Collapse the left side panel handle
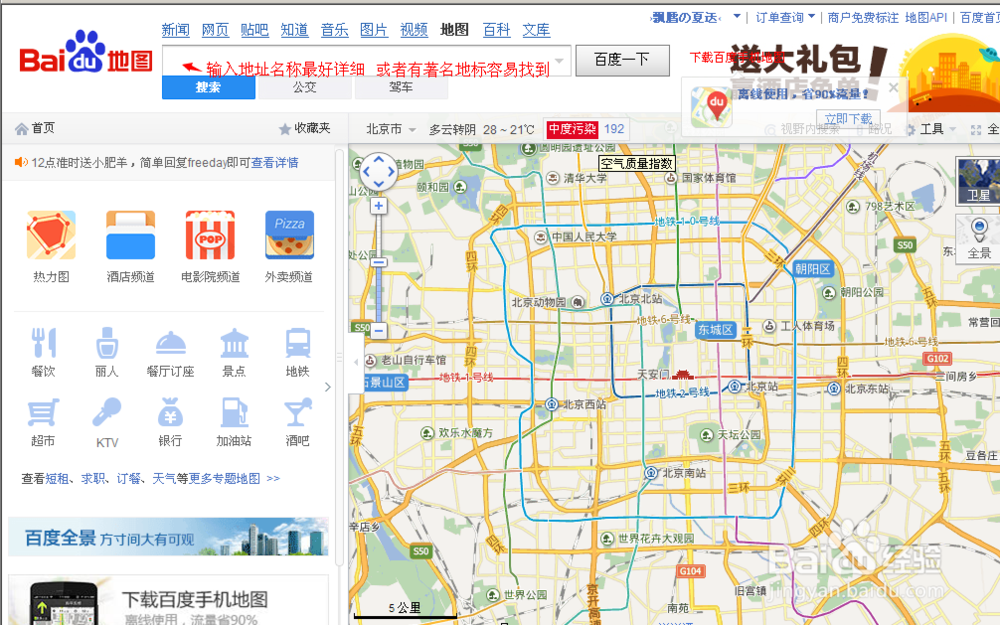Screen dimensions: 1000x625 356,362
